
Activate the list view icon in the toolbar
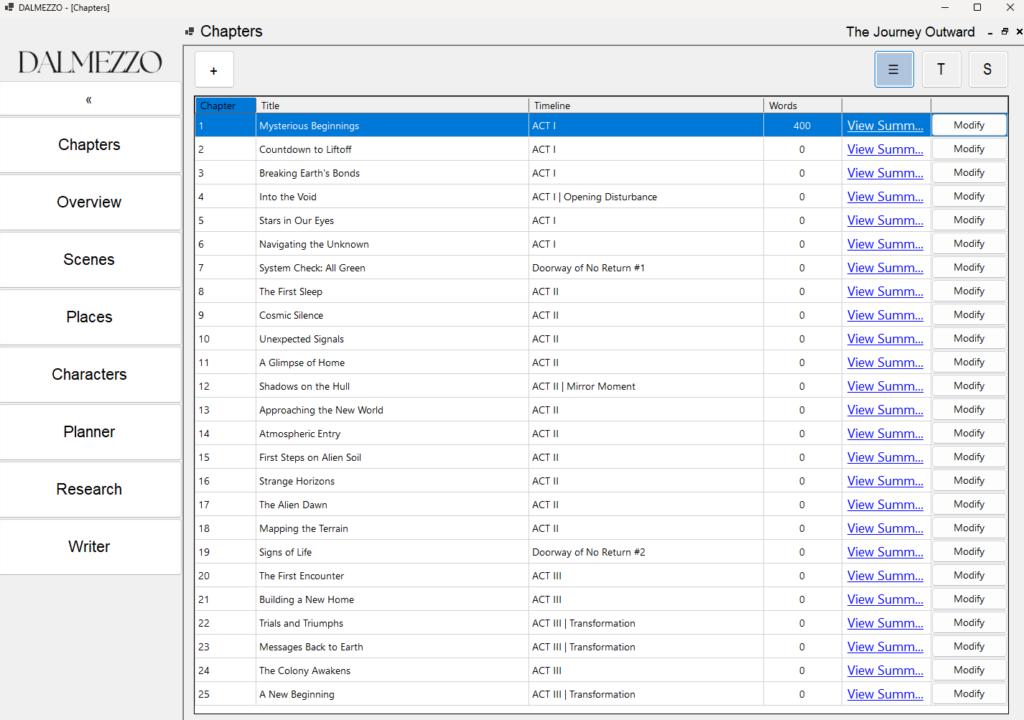click(893, 69)
